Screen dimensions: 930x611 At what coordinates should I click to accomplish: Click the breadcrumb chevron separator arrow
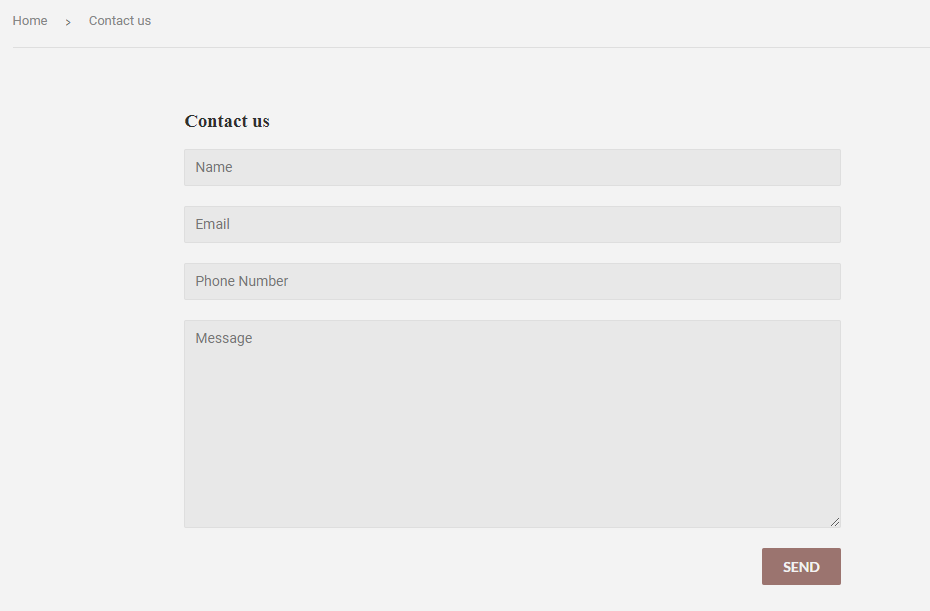click(x=68, y=22)
